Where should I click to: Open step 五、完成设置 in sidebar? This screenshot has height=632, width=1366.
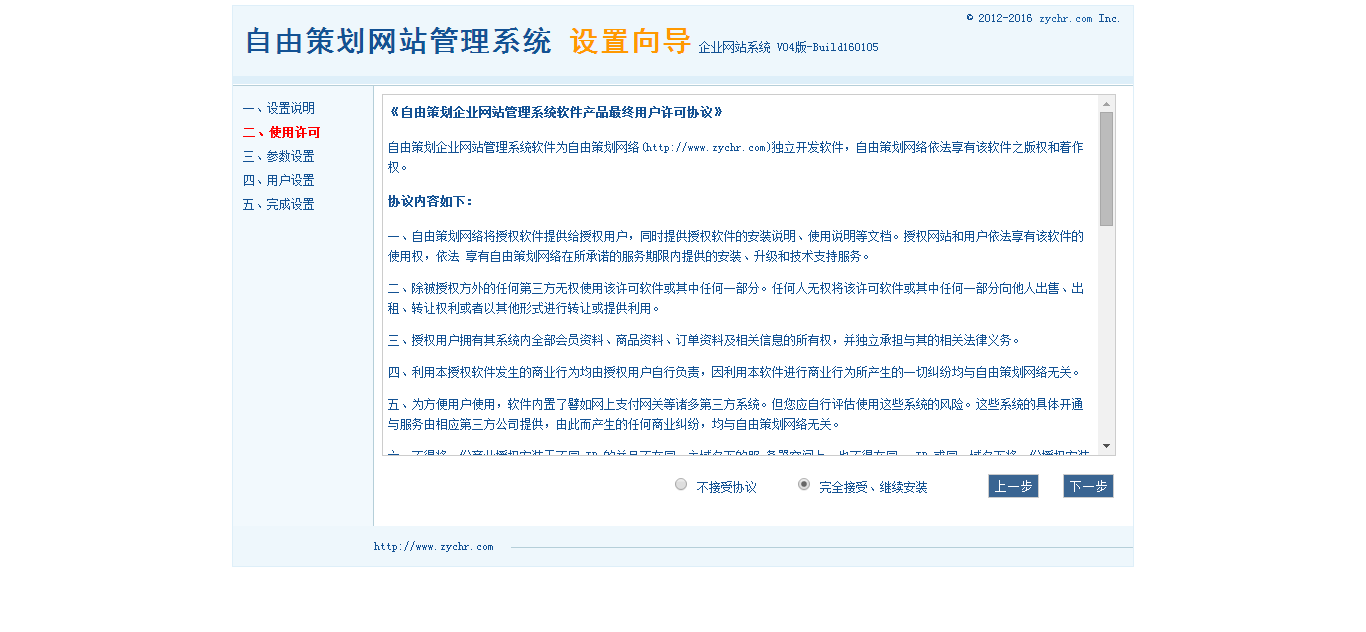coord(278,204)
